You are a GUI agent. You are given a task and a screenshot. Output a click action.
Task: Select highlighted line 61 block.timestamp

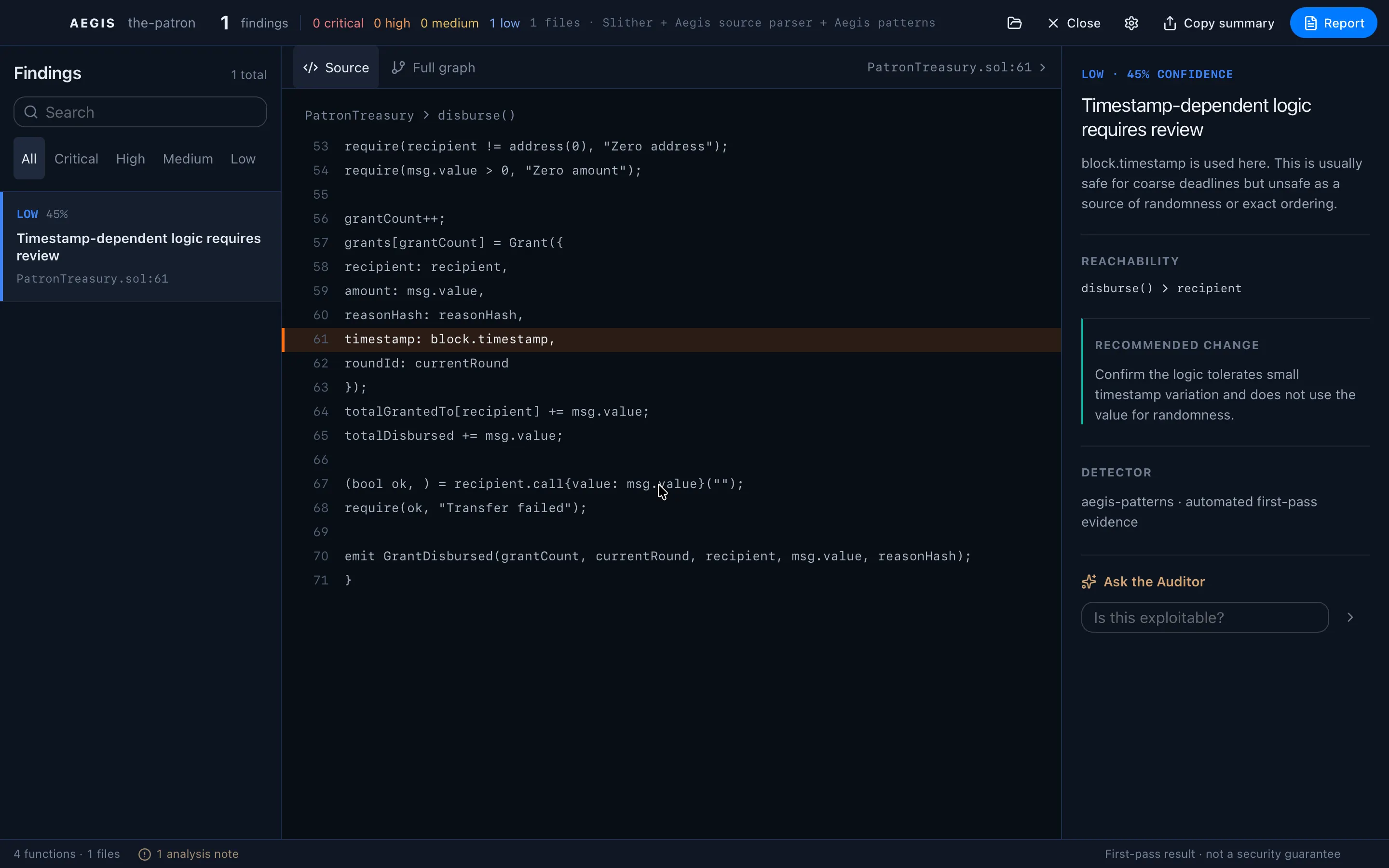pyautogui.click(x=671, y=339)
